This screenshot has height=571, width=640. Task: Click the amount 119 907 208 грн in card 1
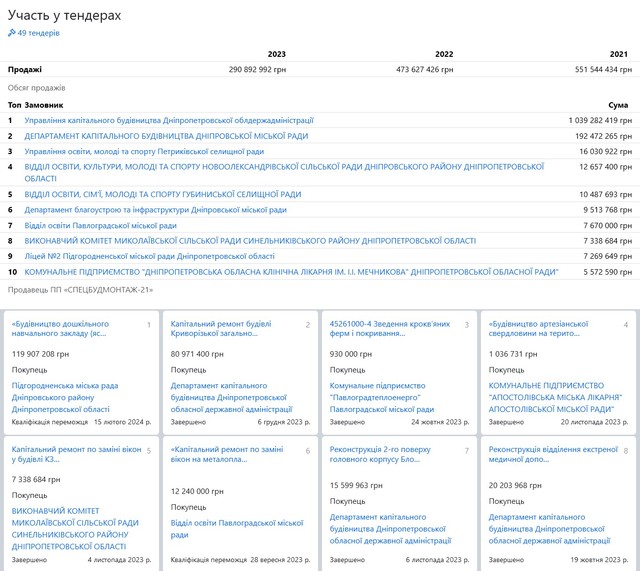coord(40,354)
